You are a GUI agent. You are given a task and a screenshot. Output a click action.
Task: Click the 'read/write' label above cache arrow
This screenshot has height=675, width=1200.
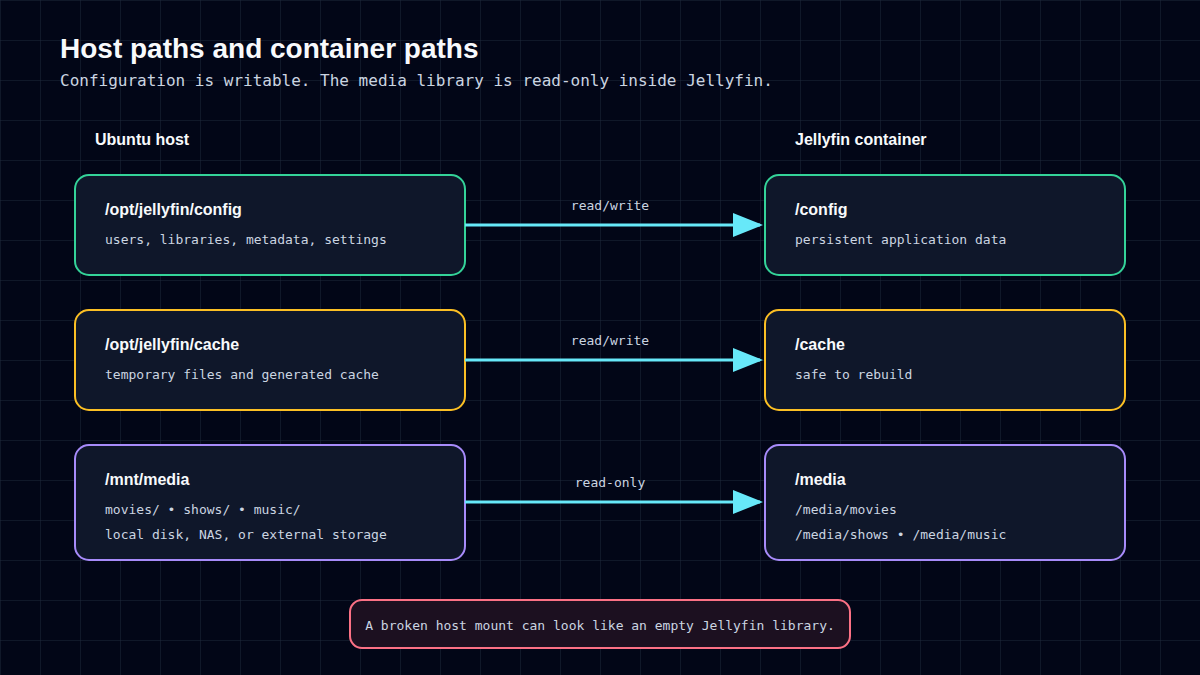click(610, 341)
